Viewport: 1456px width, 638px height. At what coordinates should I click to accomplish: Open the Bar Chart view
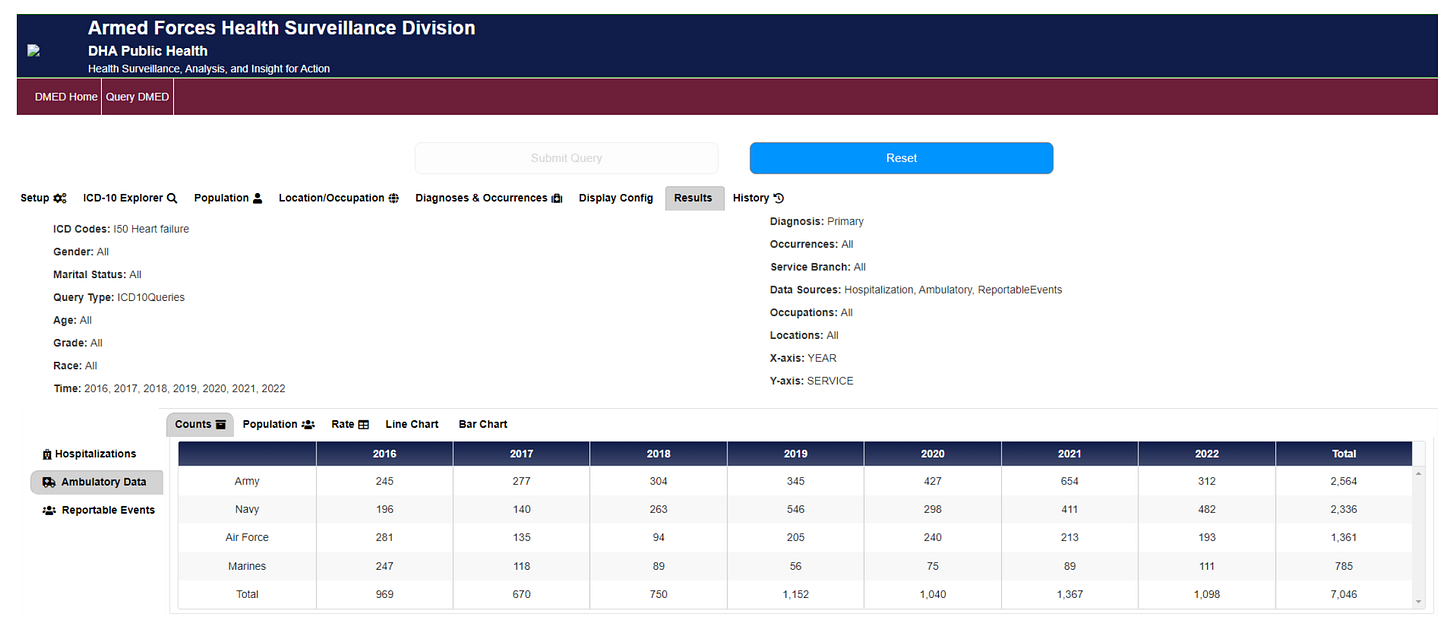(x=483, y=424)
